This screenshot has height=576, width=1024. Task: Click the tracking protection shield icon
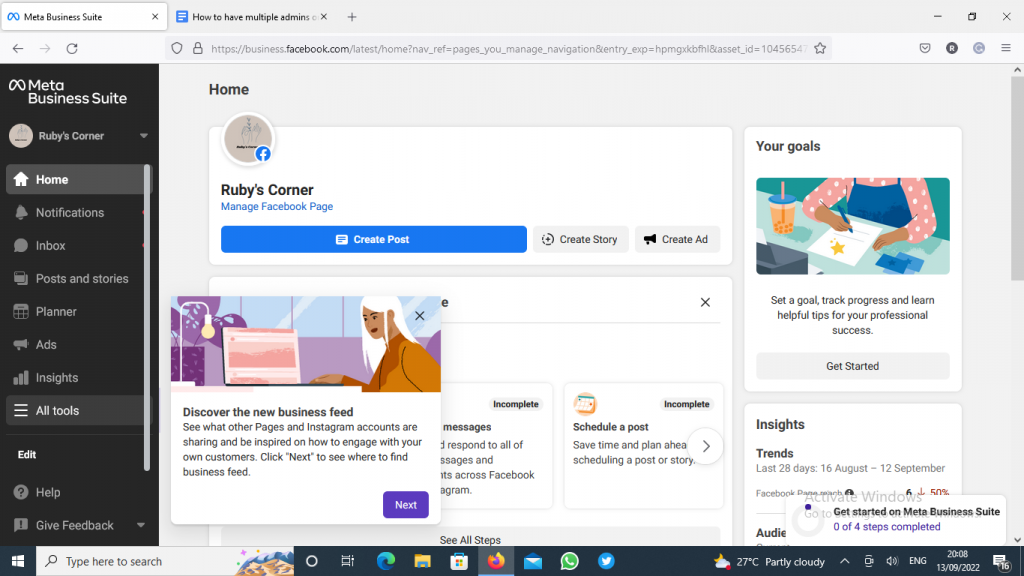tap(177, 48)
